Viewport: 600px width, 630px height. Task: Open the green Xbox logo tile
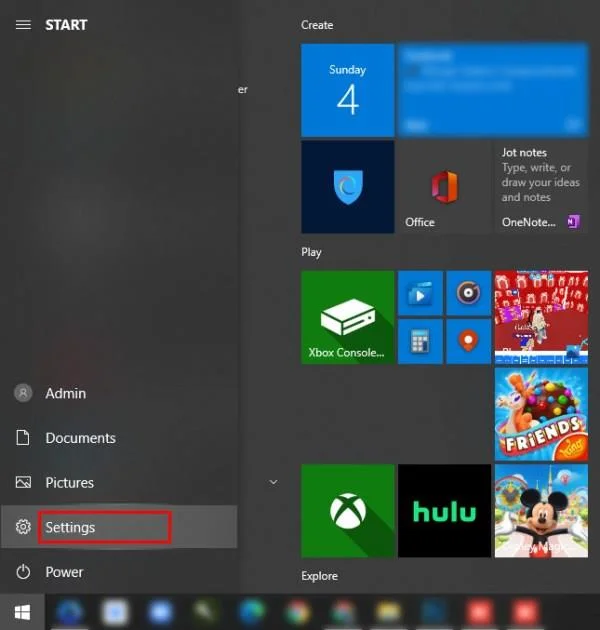click(348, 511)
